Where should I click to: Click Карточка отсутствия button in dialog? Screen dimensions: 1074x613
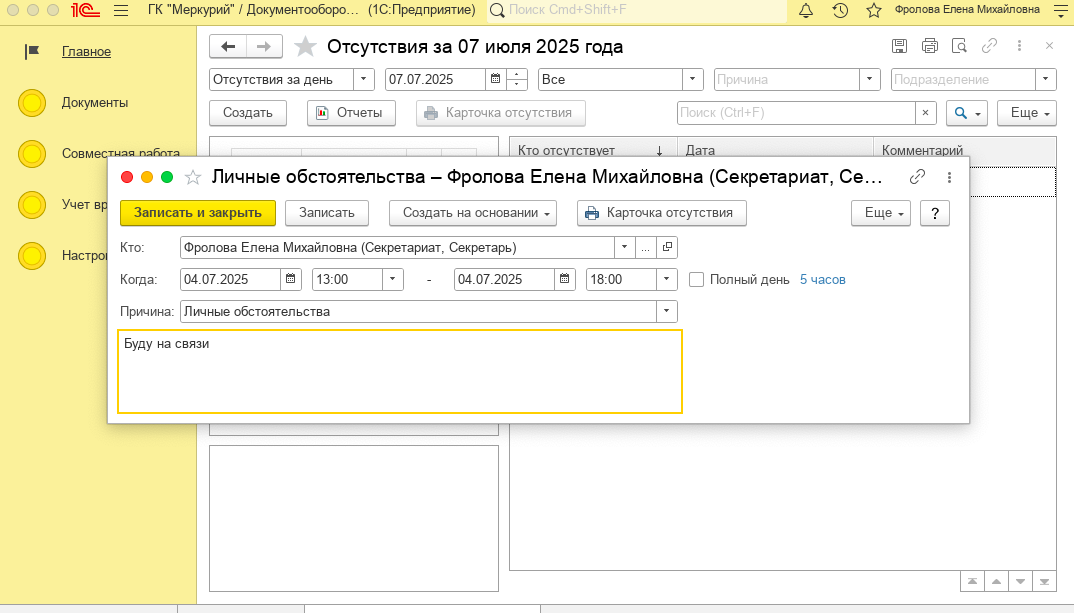click(x=661, y=213)
